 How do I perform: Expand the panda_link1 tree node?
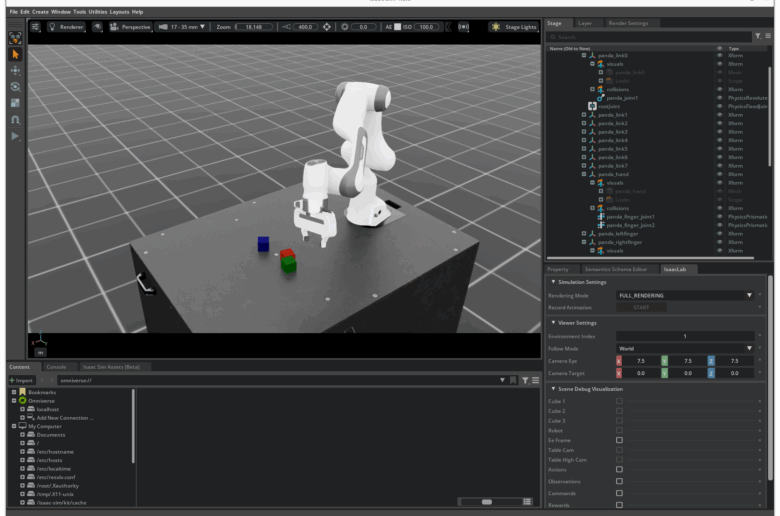click(x=584, y=115)
